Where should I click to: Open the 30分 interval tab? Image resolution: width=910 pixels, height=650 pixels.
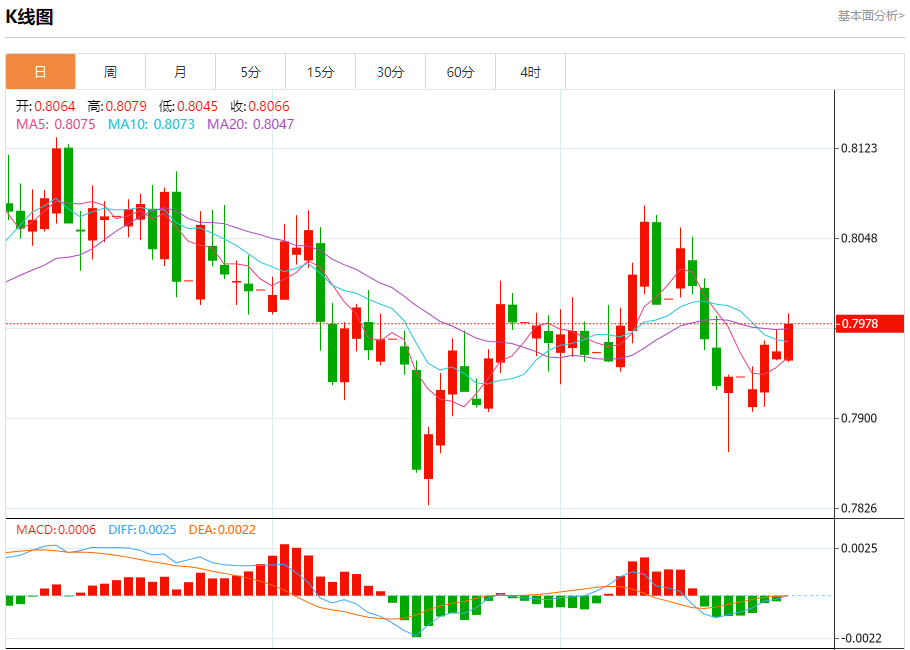click(391, 72)
